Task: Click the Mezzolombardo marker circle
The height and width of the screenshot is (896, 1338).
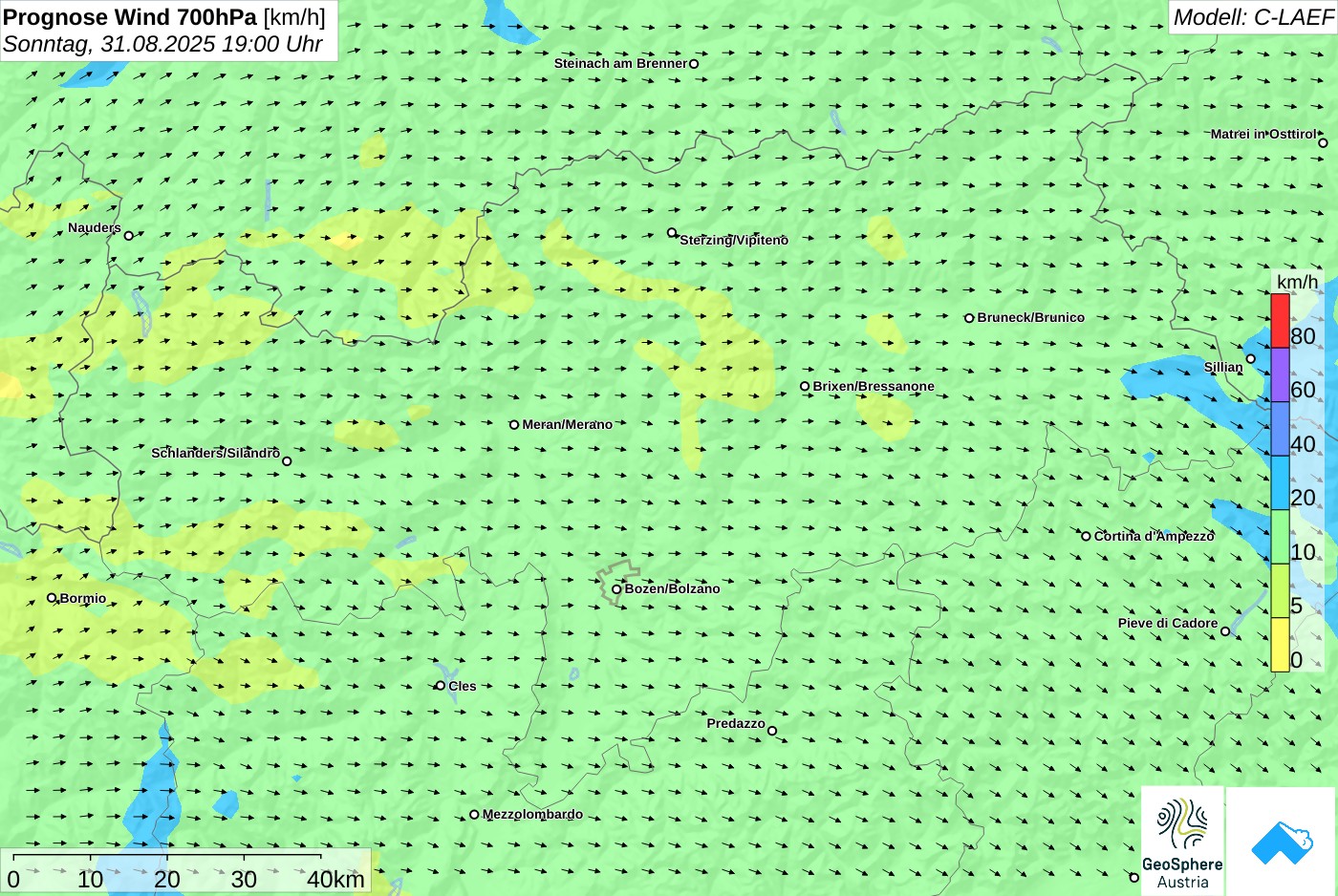Action: tap(474, 815)
